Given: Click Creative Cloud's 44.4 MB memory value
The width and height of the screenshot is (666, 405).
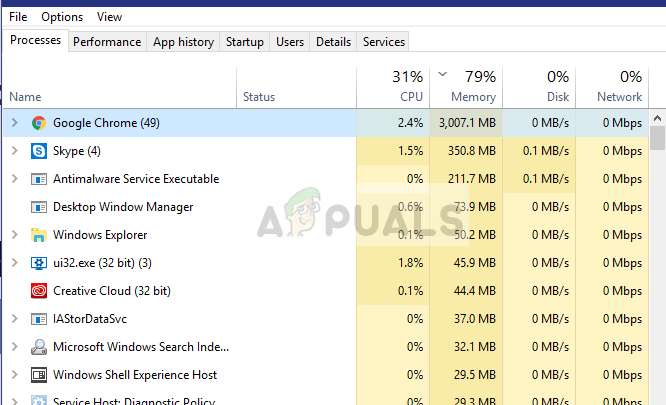Looking at the screenshot, I should (x=475, y=291).
